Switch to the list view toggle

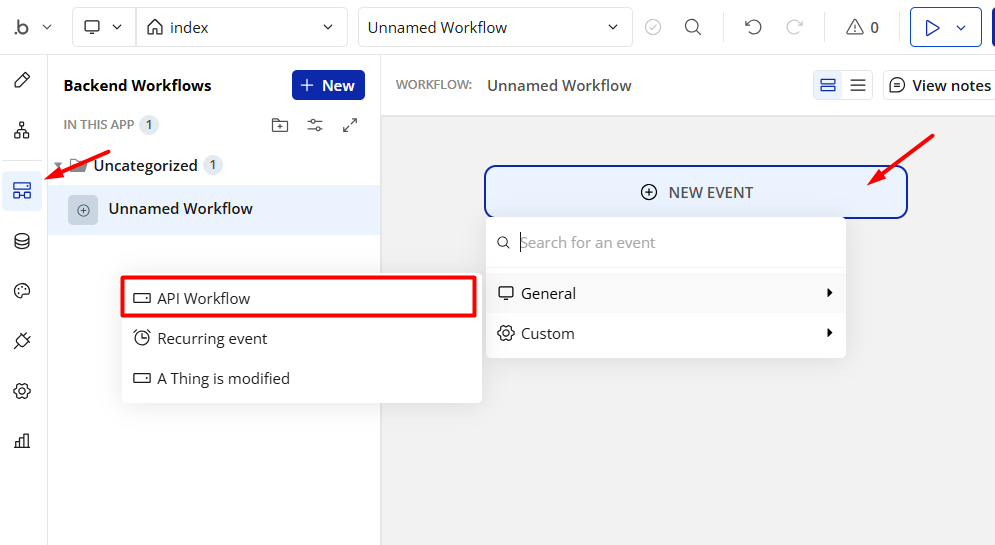857,85
